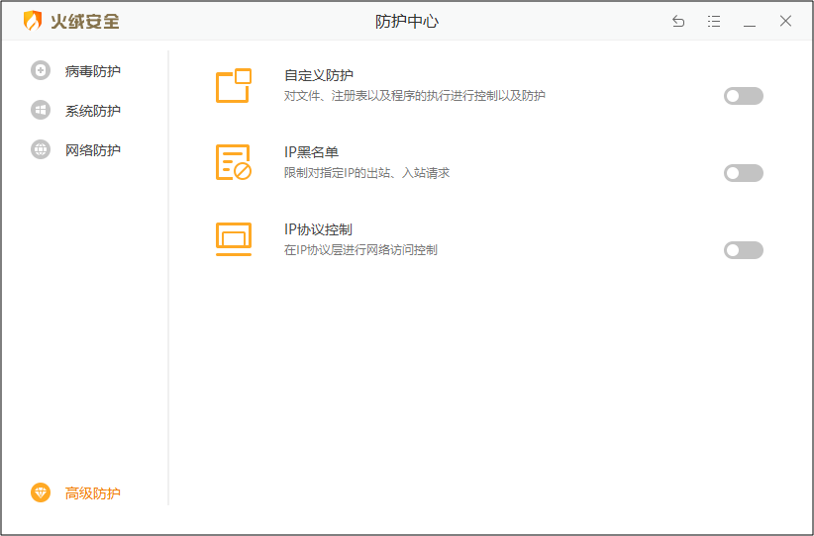Screen dimensions: 814x536
Task: Click the IP黑名单 blocked list icon
Action: tap(234, 162)
